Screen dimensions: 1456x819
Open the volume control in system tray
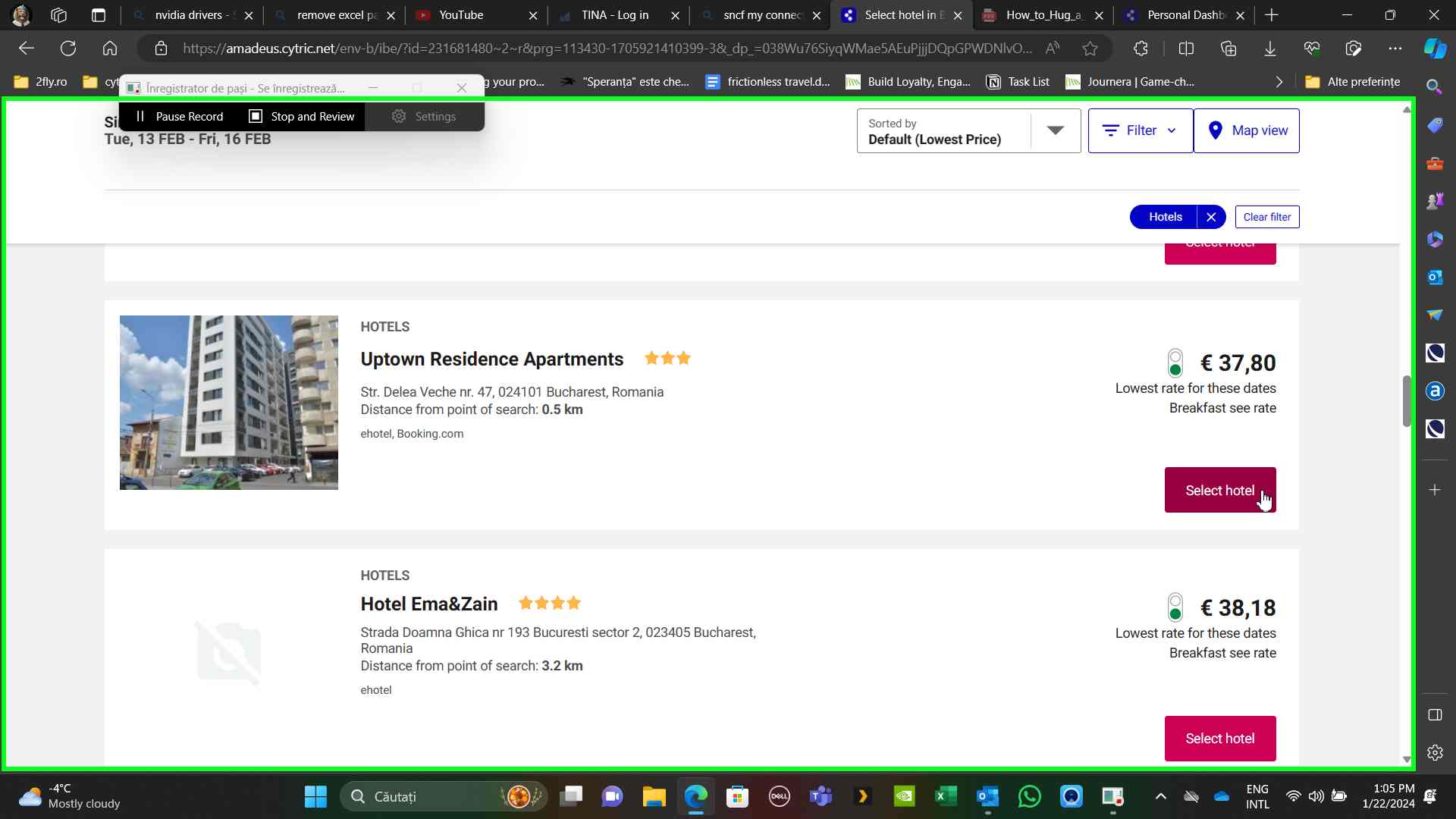click(x=1316, y=796)
